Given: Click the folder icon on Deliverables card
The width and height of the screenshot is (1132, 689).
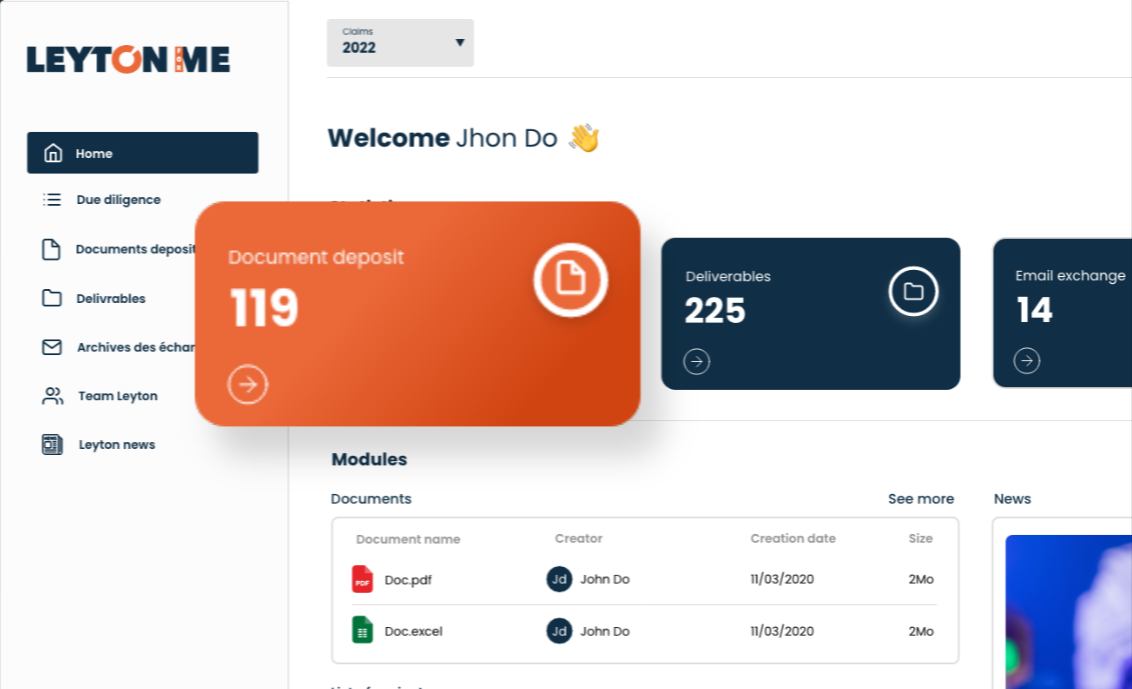Looking at the screenshot, I should tap(913, 292).
